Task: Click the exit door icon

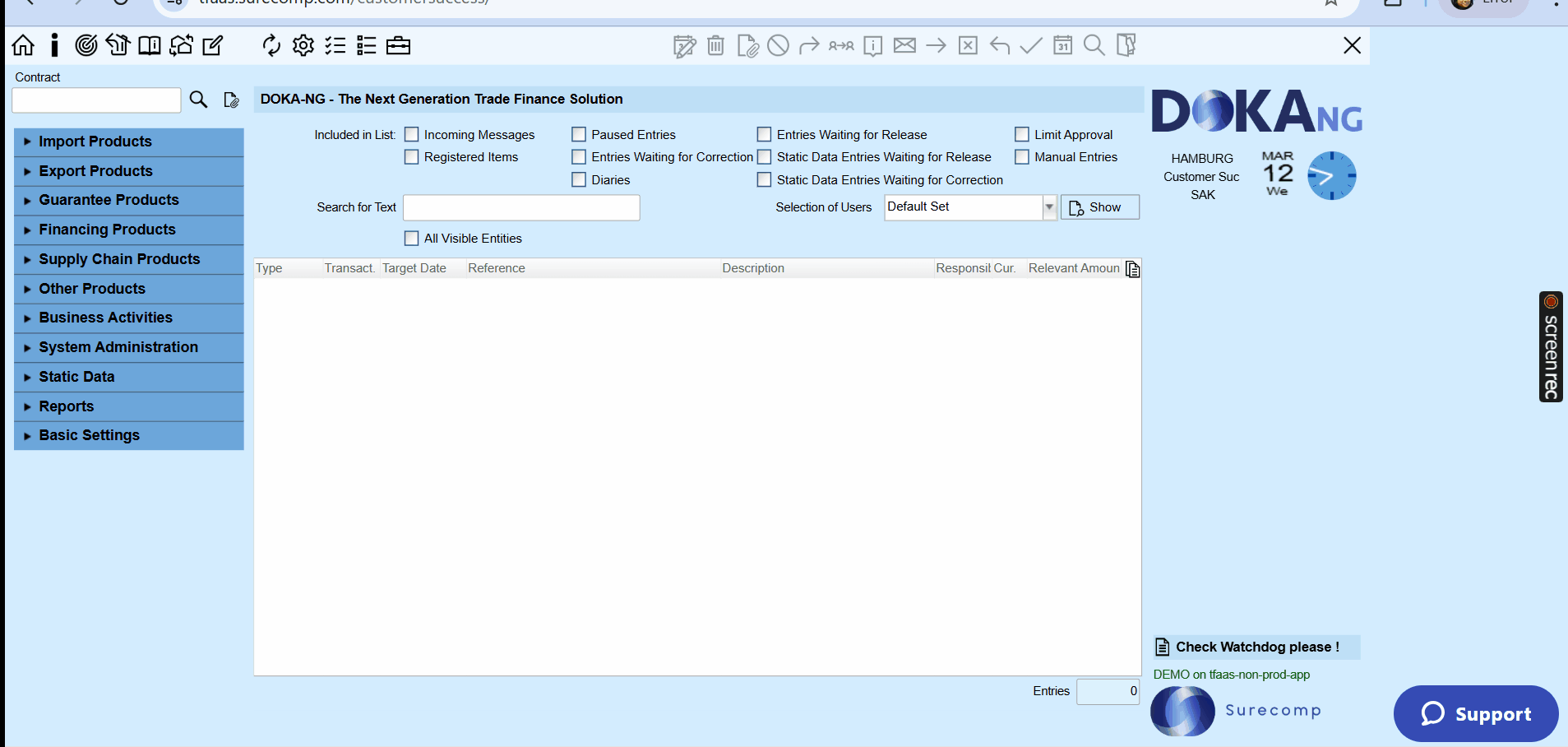Action: [1126, 45]
